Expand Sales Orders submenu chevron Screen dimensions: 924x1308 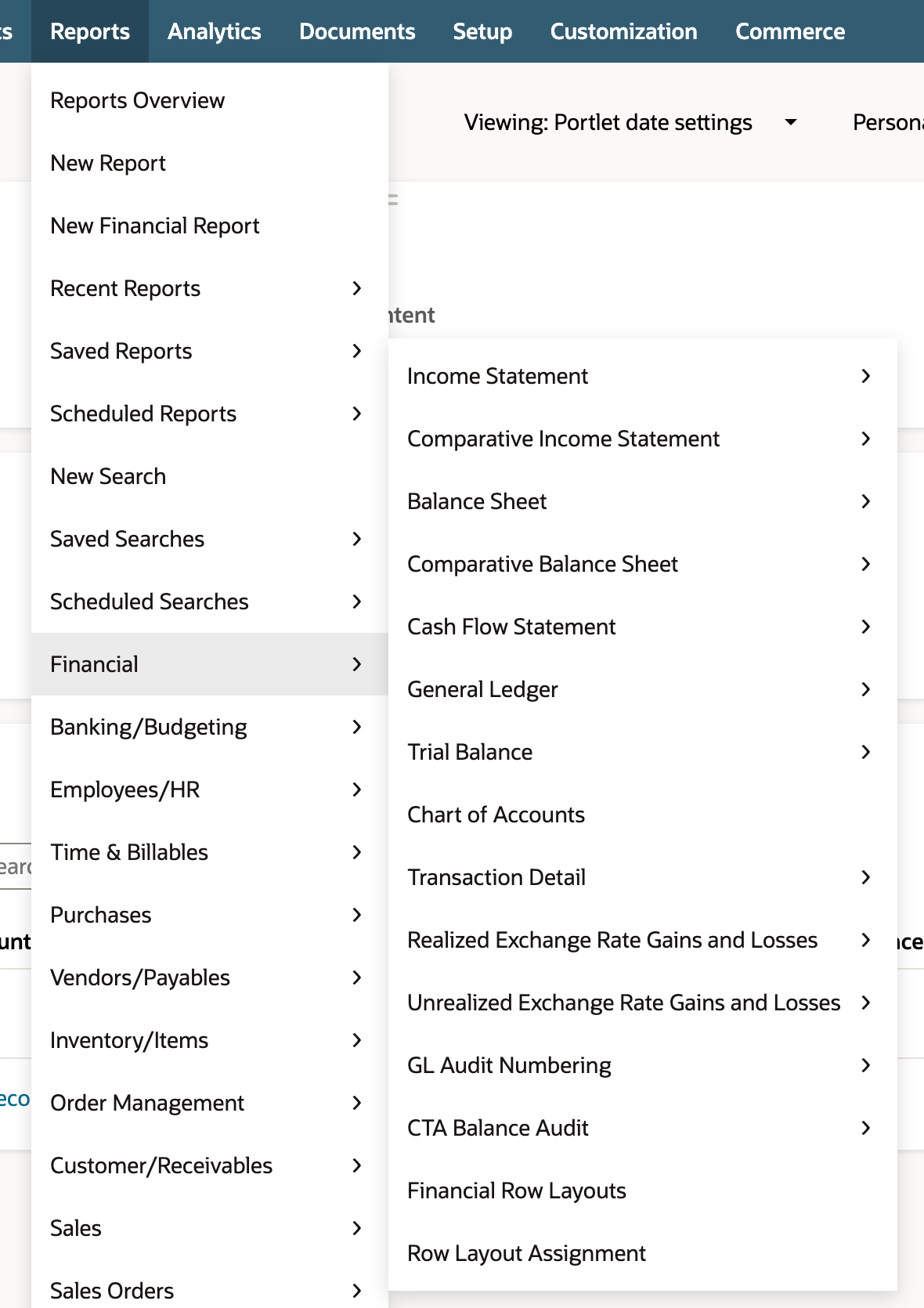click(357, 1291)
